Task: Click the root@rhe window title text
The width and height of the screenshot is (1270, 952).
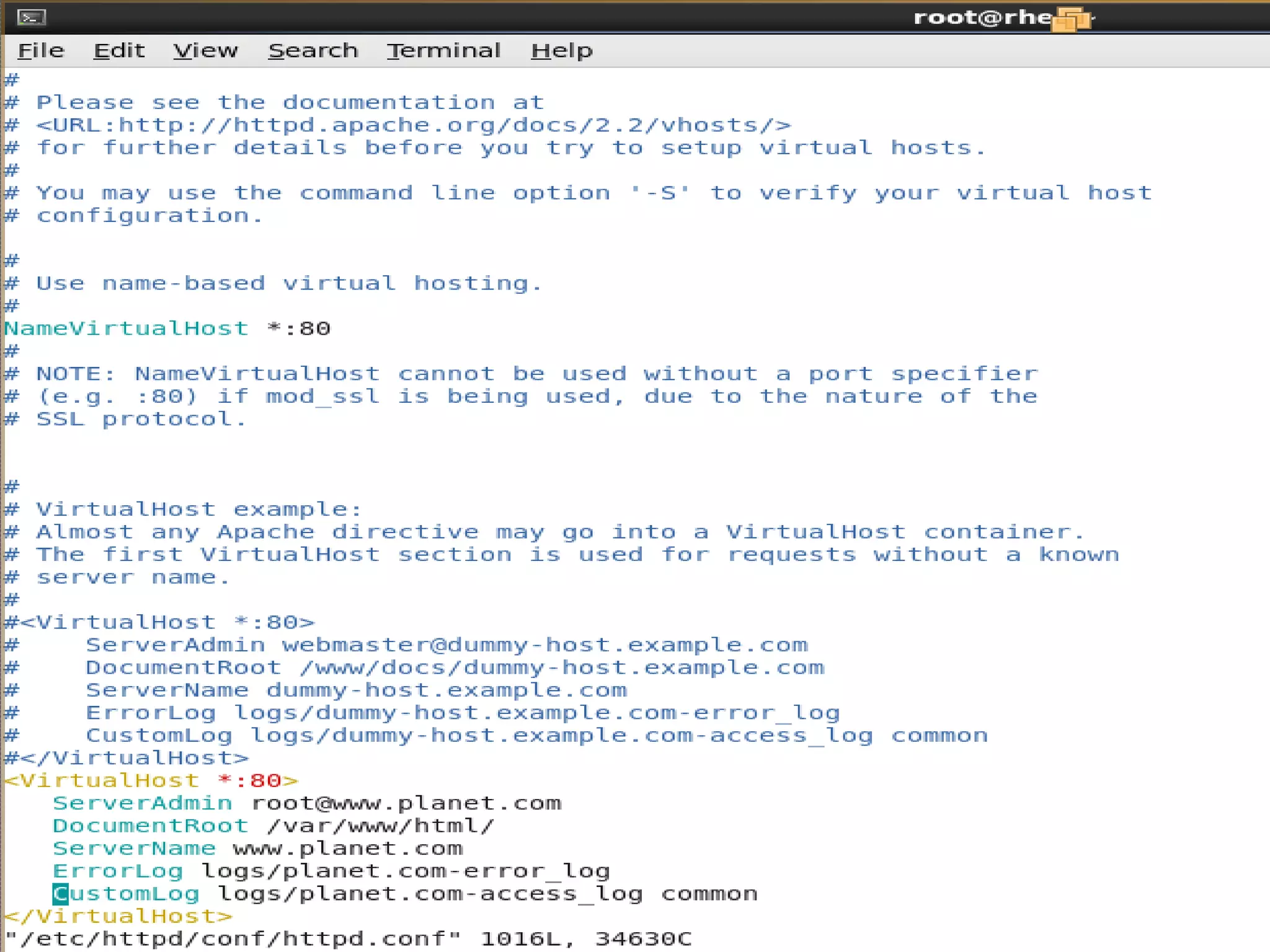Action: pos(982,17)
